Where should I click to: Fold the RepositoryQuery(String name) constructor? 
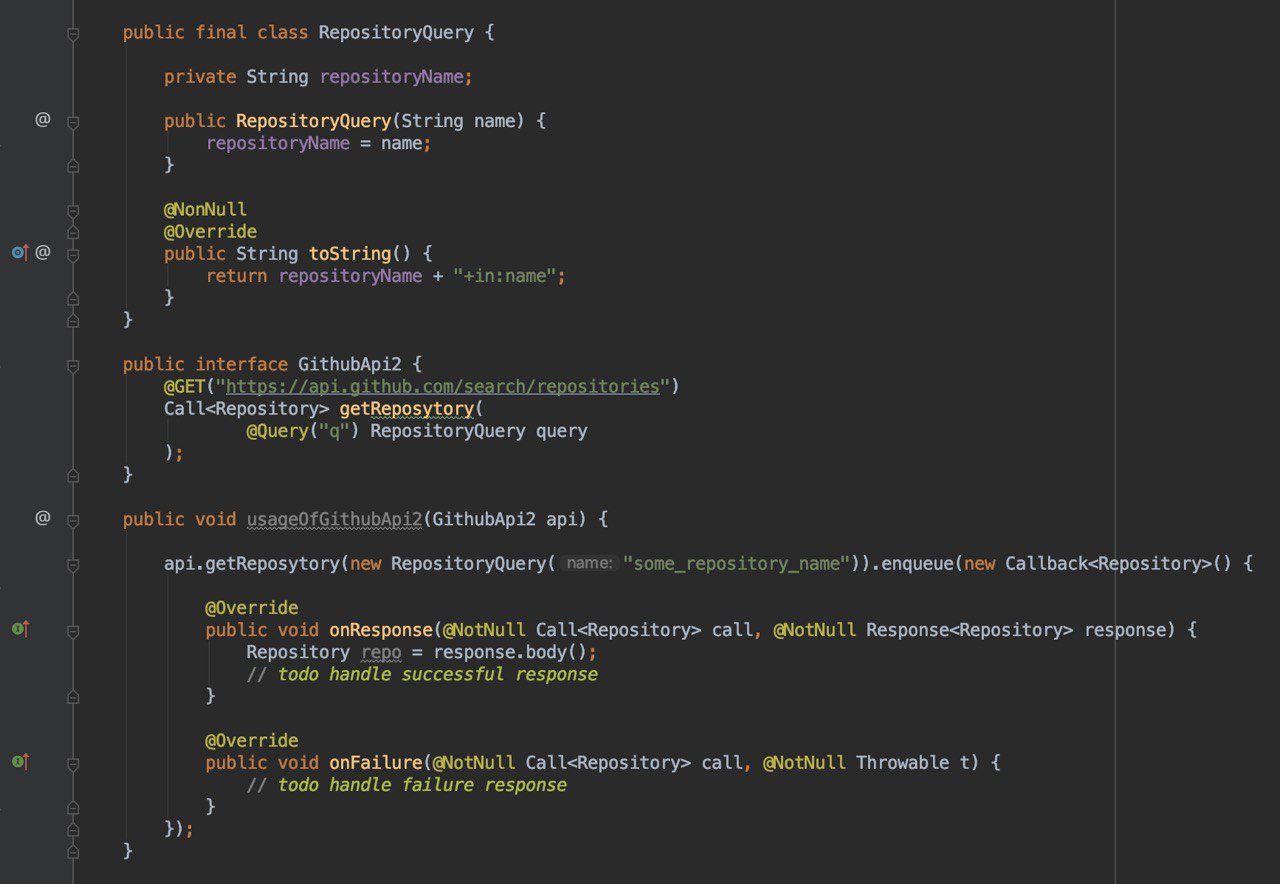72,122
